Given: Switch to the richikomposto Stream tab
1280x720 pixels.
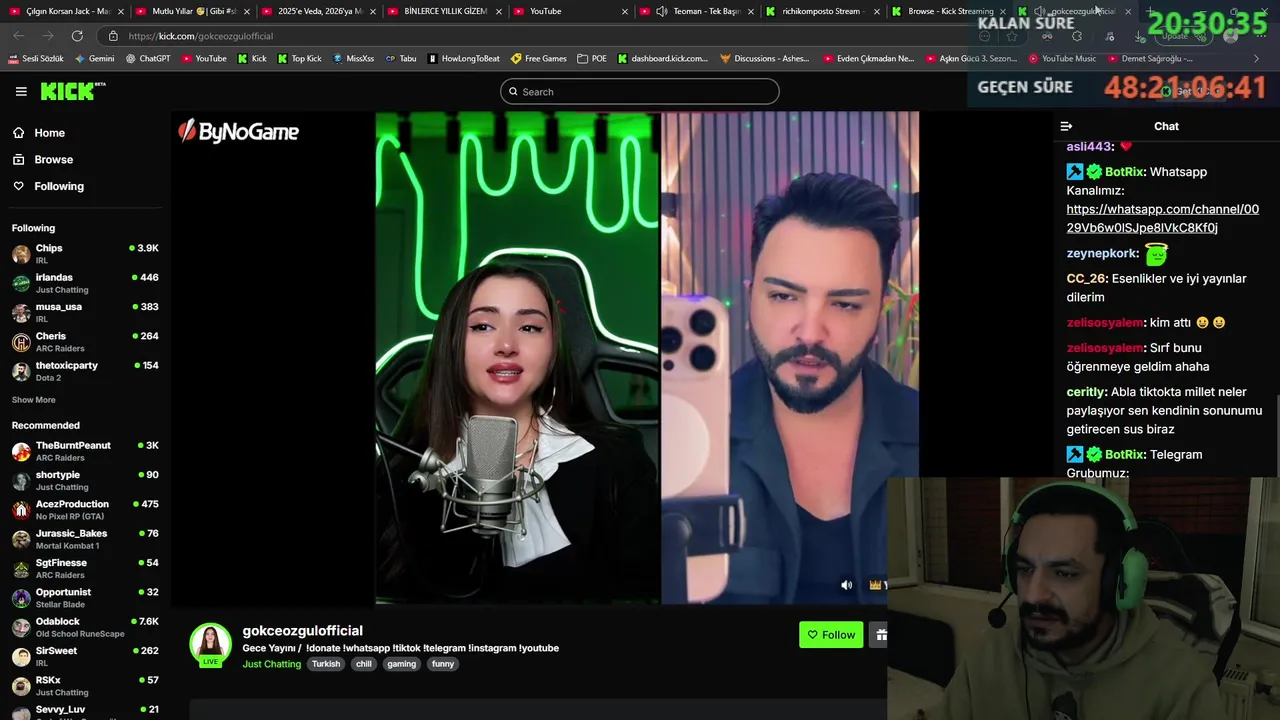Looking at the screenshot, I should pyautogui.click(x=822, y=11).
